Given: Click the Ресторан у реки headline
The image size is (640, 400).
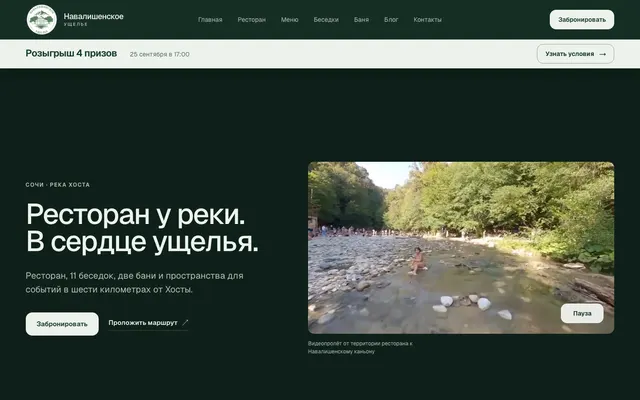Looking at the screenshot, I should 142,228.
